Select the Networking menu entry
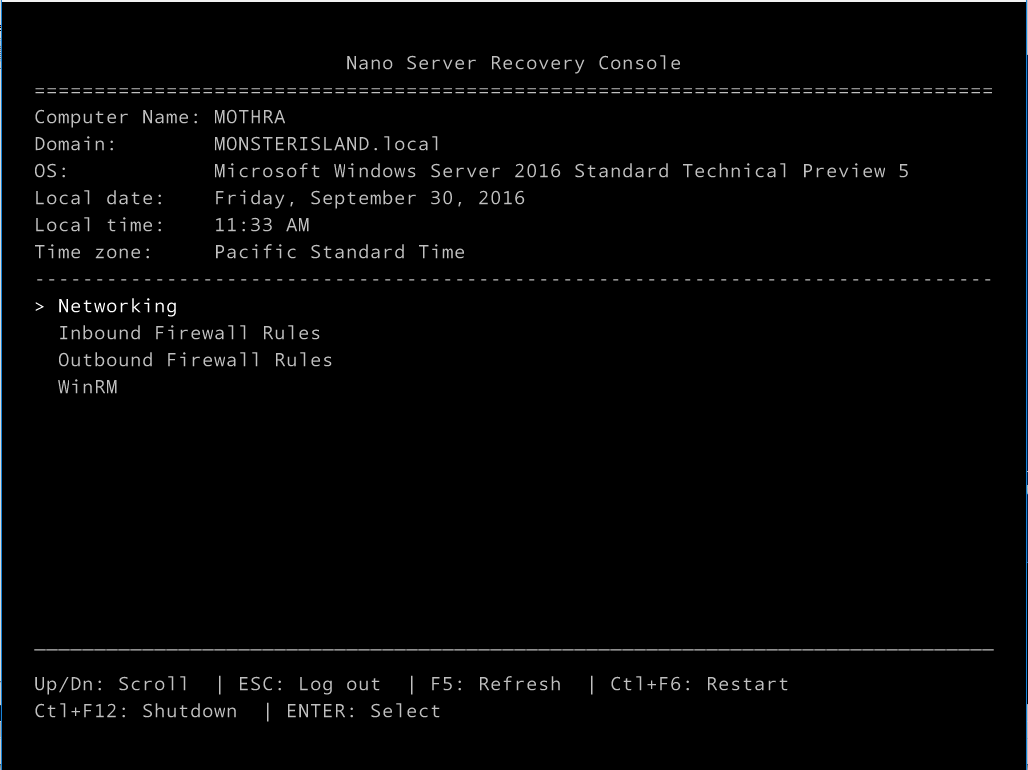The width and height of the screenshot is (1028, 770). pyautogui.click(x=117, y=305)
